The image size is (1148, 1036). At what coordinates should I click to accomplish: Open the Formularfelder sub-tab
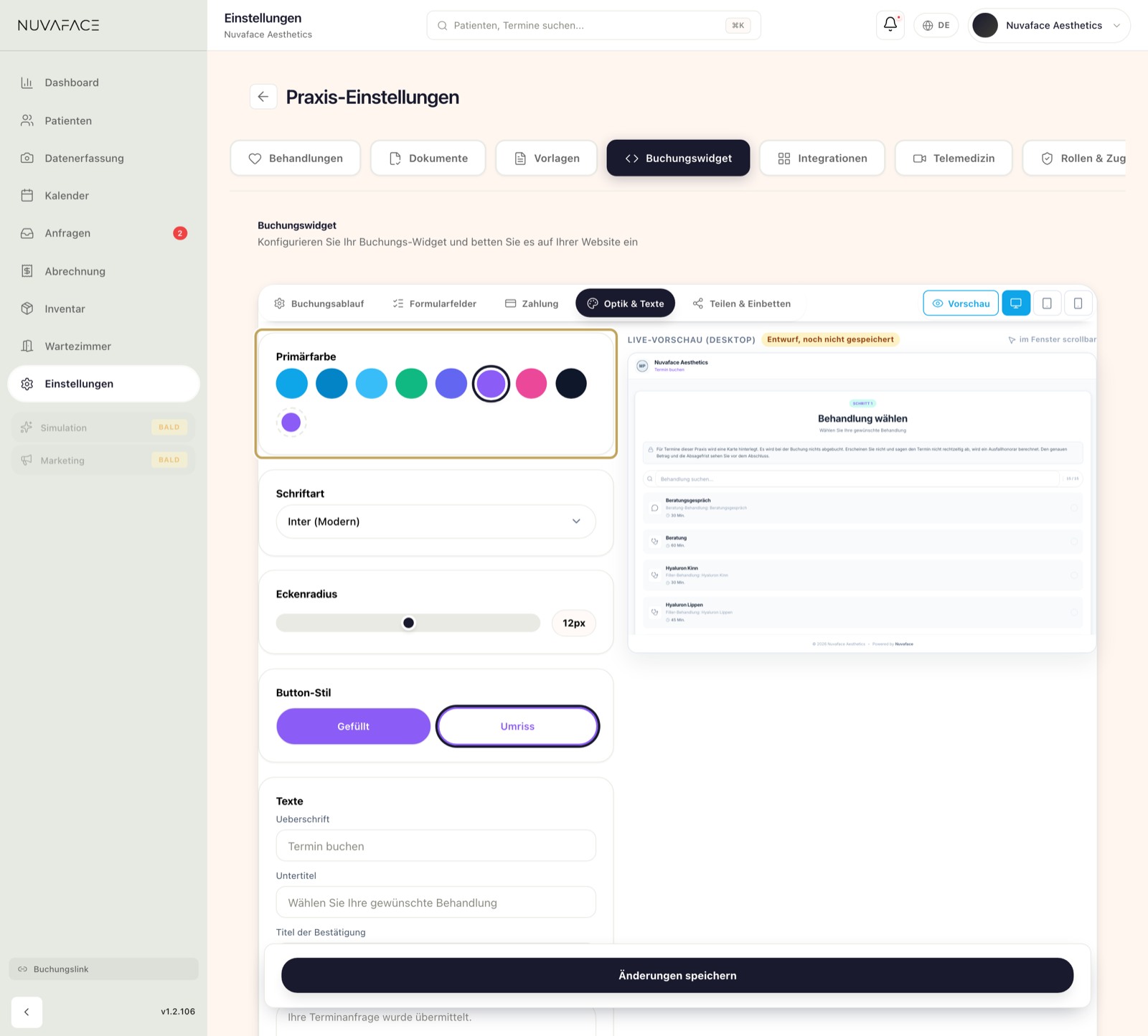434,303
